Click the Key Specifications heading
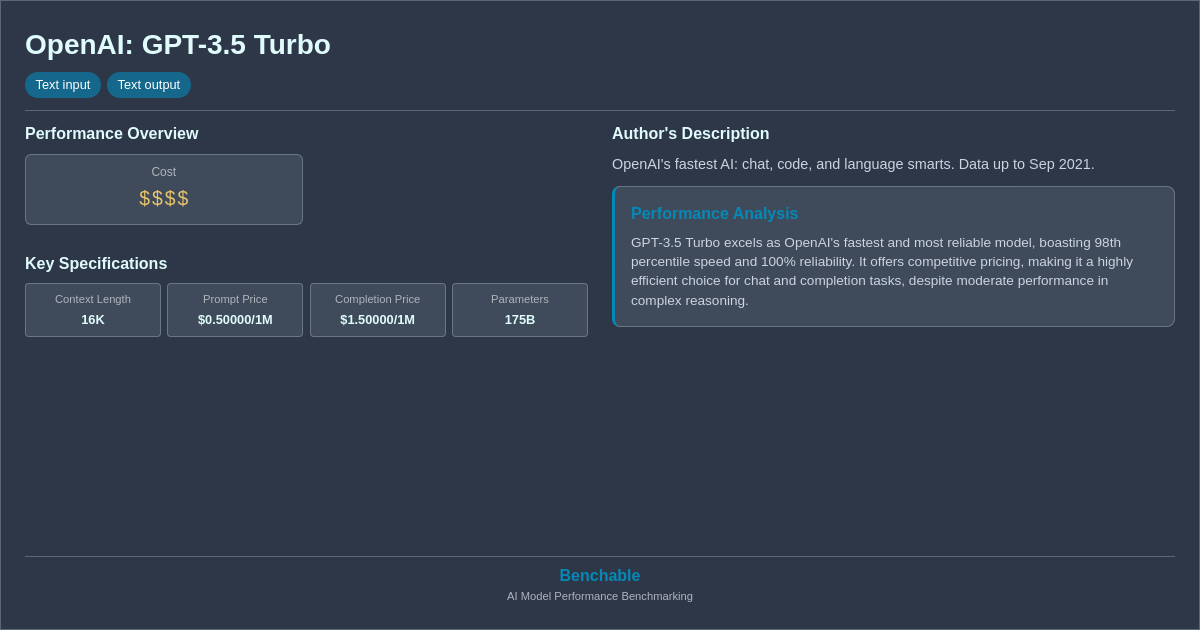The width and height of the screenshot is (1200, 630). (x=95, y=263)
